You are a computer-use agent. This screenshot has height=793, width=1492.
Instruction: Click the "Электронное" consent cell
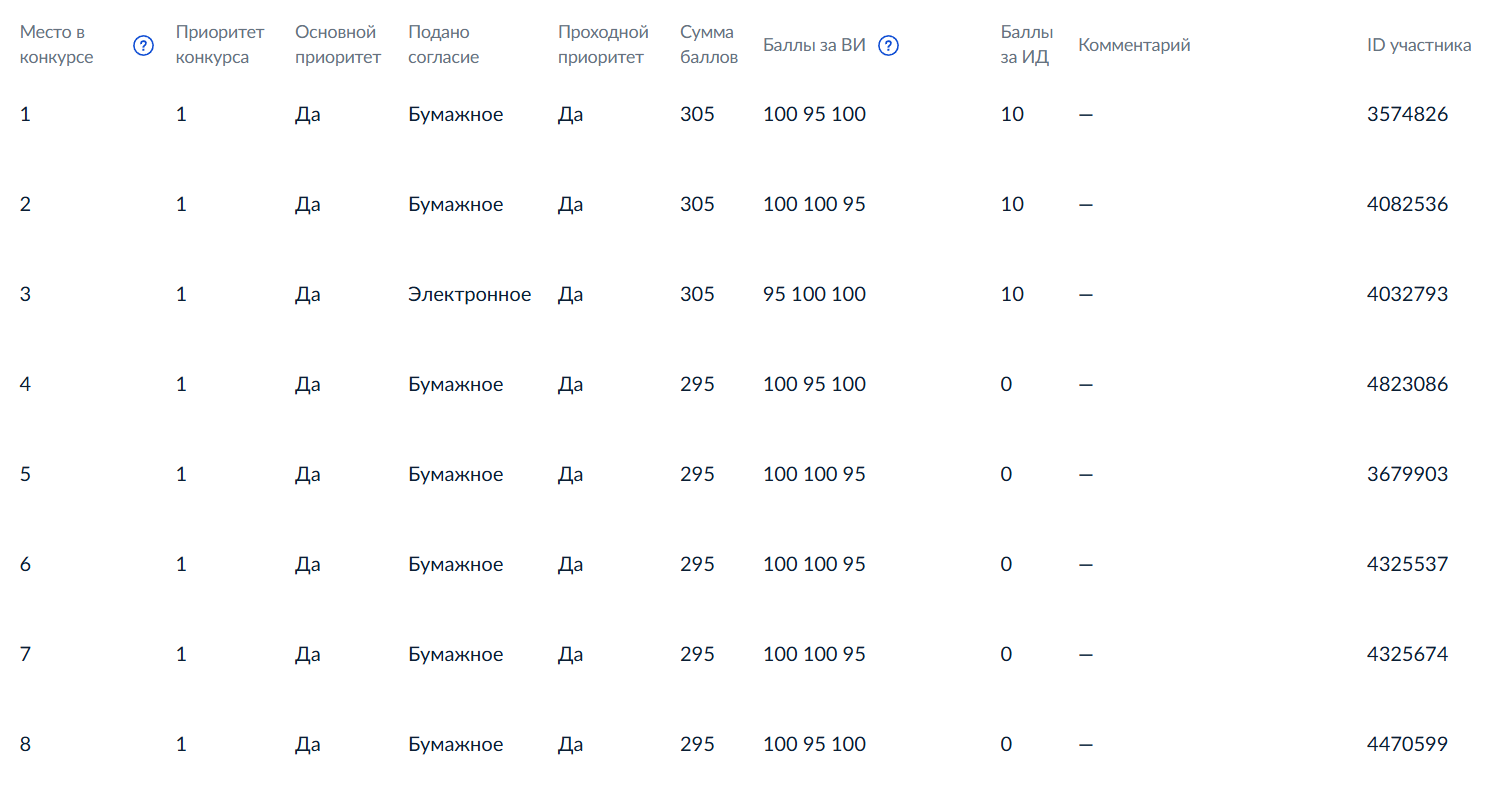pyautogui.click(x=469, y=294)
